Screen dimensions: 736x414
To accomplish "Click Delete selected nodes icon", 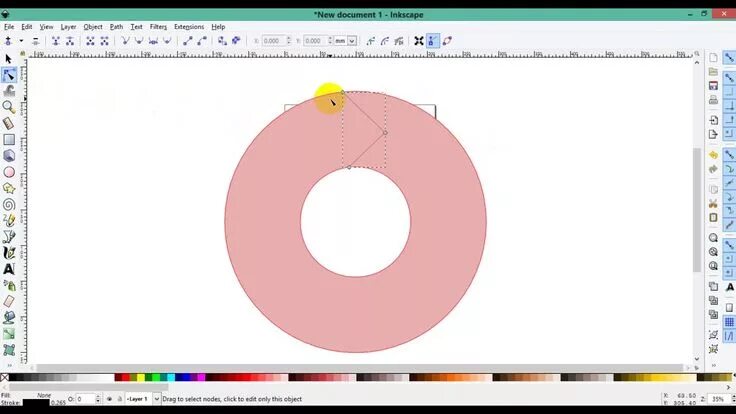I will (x=36, y=41).
